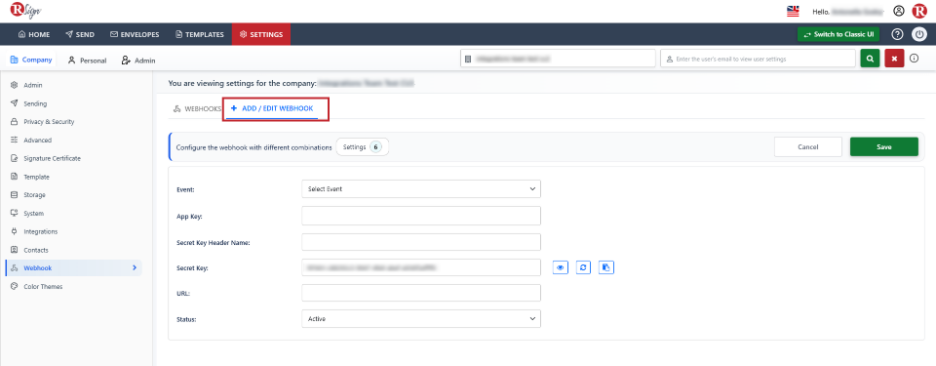The image size is (936, 366).
Task: Click the URL input field
Action: [x=421, y=293]
